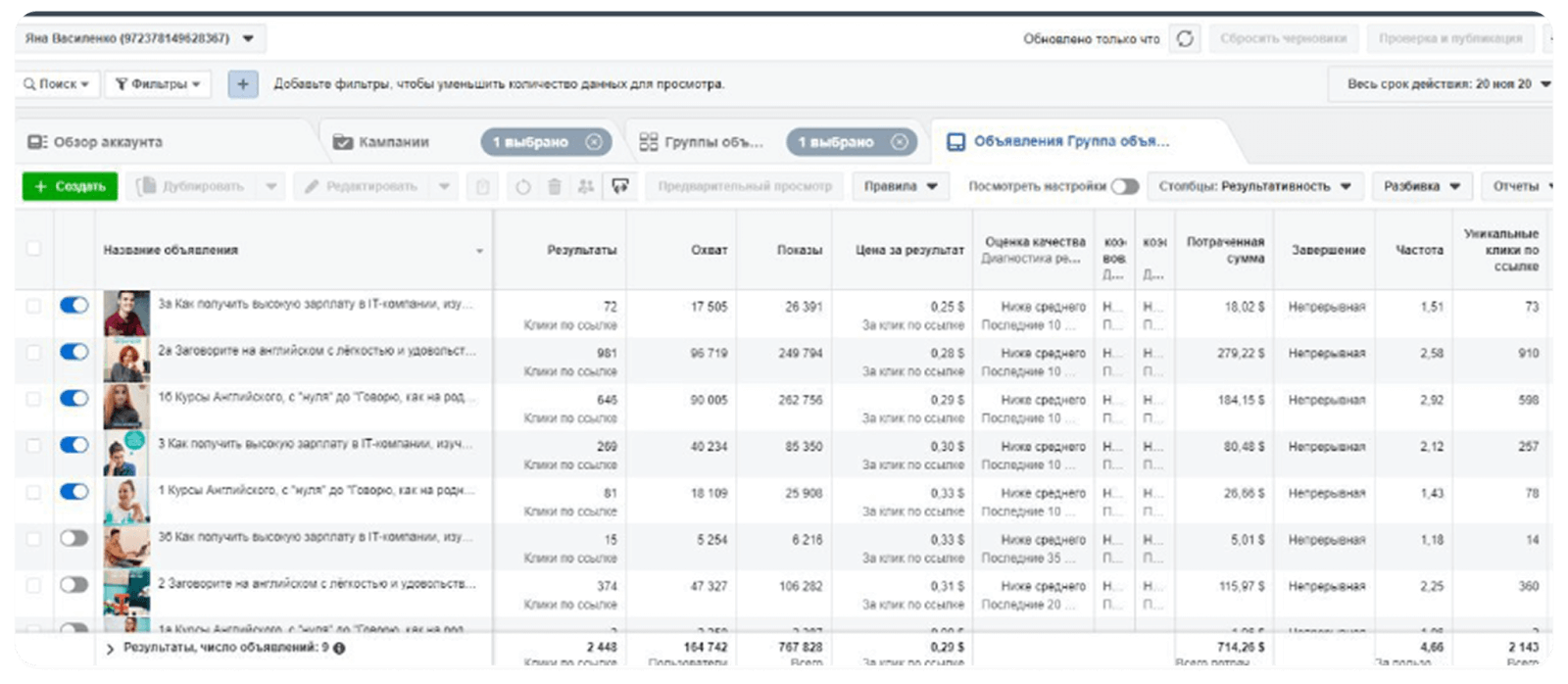Click thumbnail of ad '1б Курсы Английского'
1568x684 pixels.
(x=126, y=407)
